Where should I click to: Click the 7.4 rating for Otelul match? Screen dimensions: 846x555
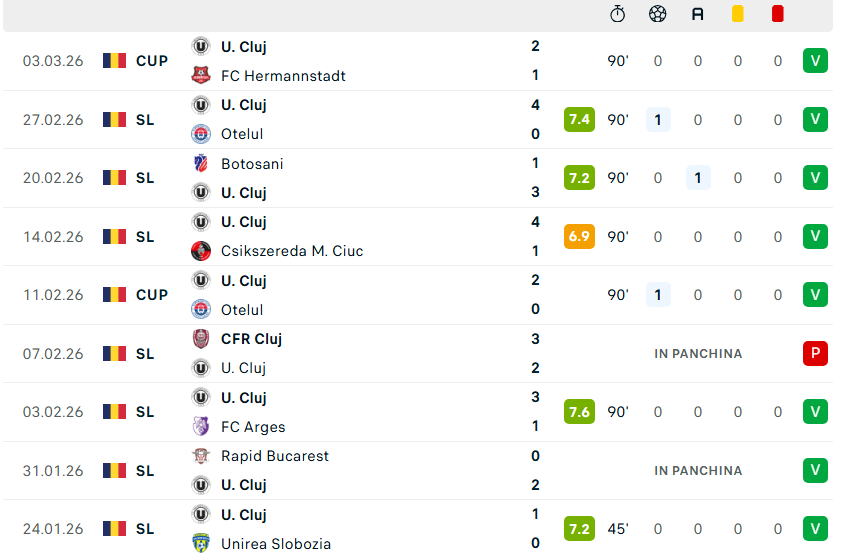579,120
